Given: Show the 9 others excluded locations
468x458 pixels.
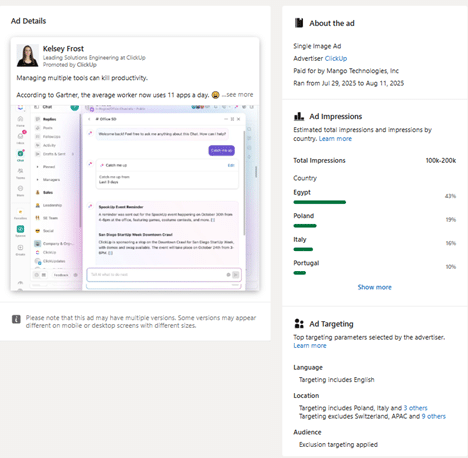Looking at the screenshot, I should click(x=434, y=416).
